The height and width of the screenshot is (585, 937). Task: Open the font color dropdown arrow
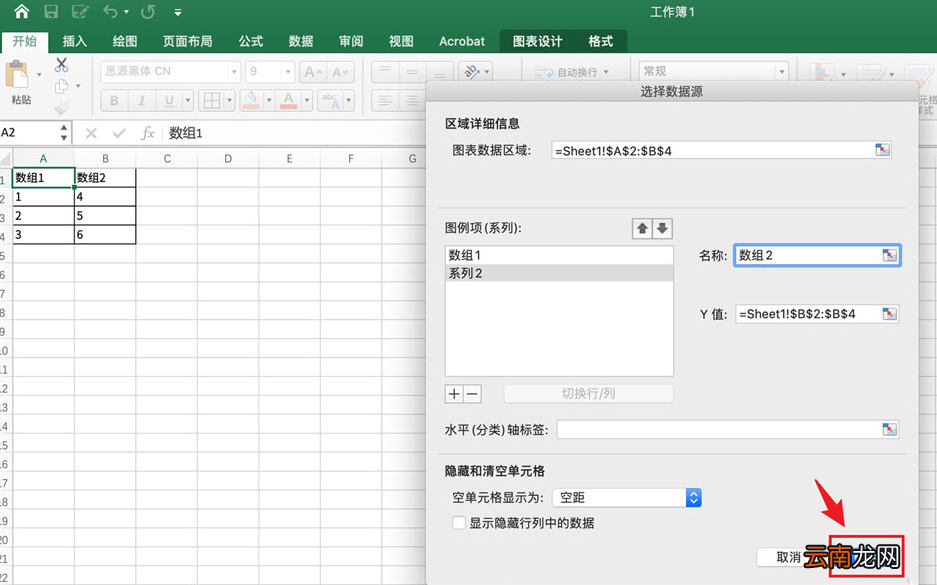point(307,100)
